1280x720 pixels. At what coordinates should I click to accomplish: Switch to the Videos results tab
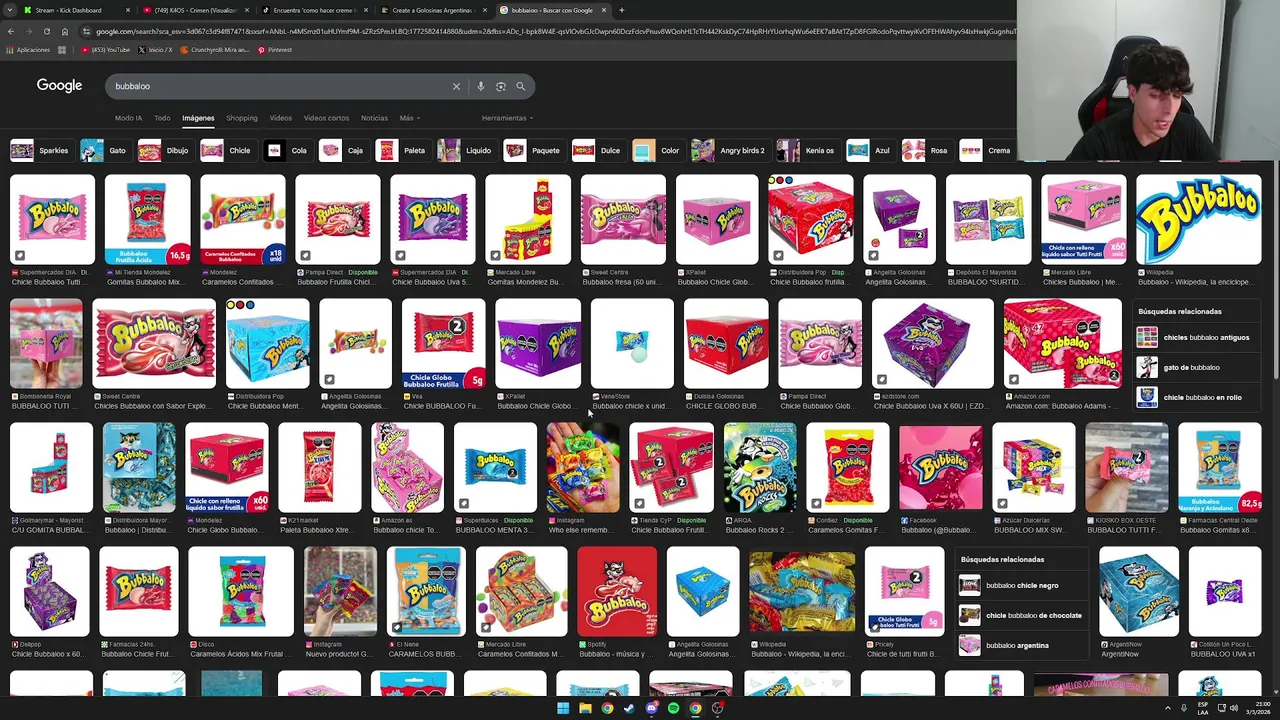coord(280,118)
